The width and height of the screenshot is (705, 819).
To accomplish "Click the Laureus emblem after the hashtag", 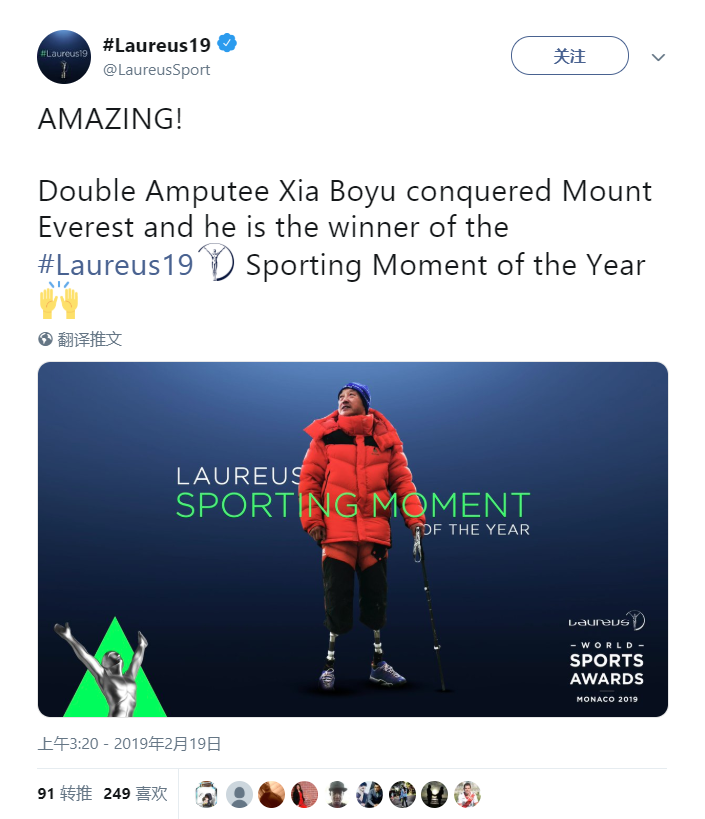I will point(216,264).
